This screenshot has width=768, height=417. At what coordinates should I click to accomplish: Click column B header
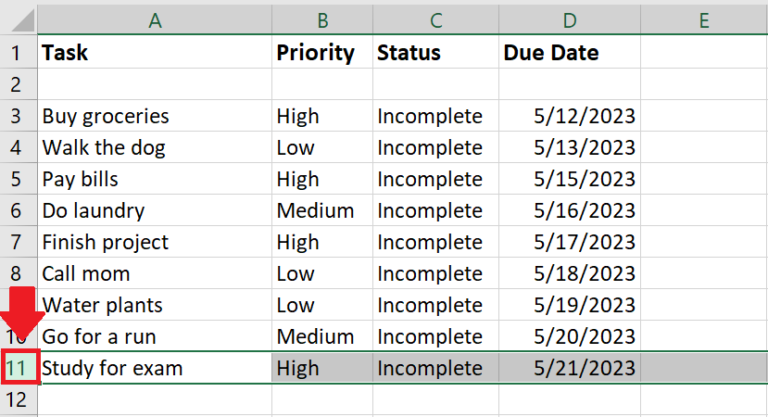(x=321, y=20)
